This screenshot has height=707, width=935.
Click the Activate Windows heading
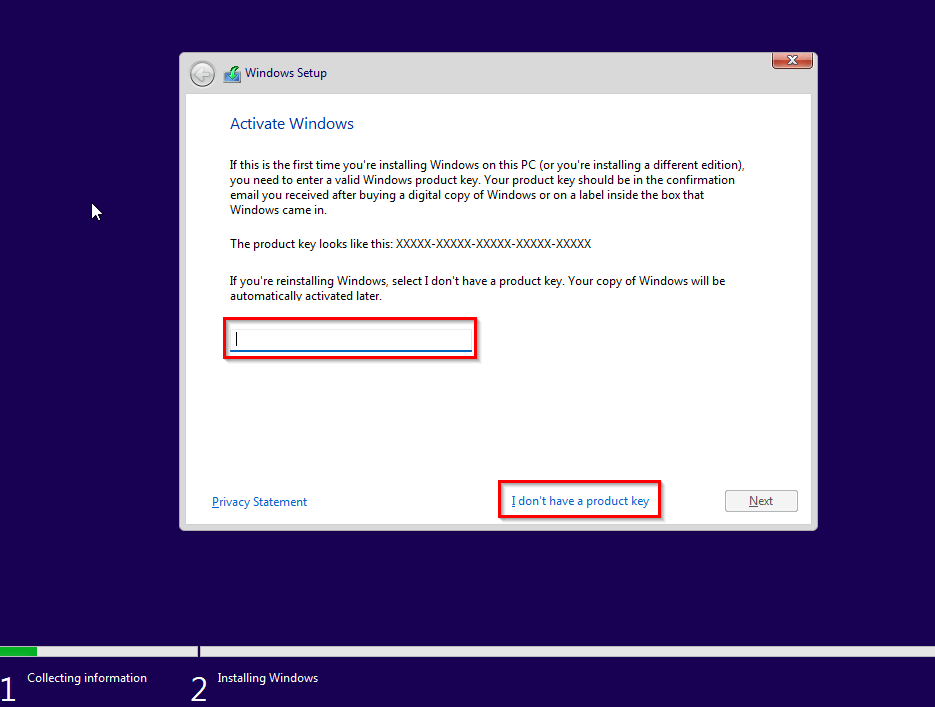pos(292,123)
